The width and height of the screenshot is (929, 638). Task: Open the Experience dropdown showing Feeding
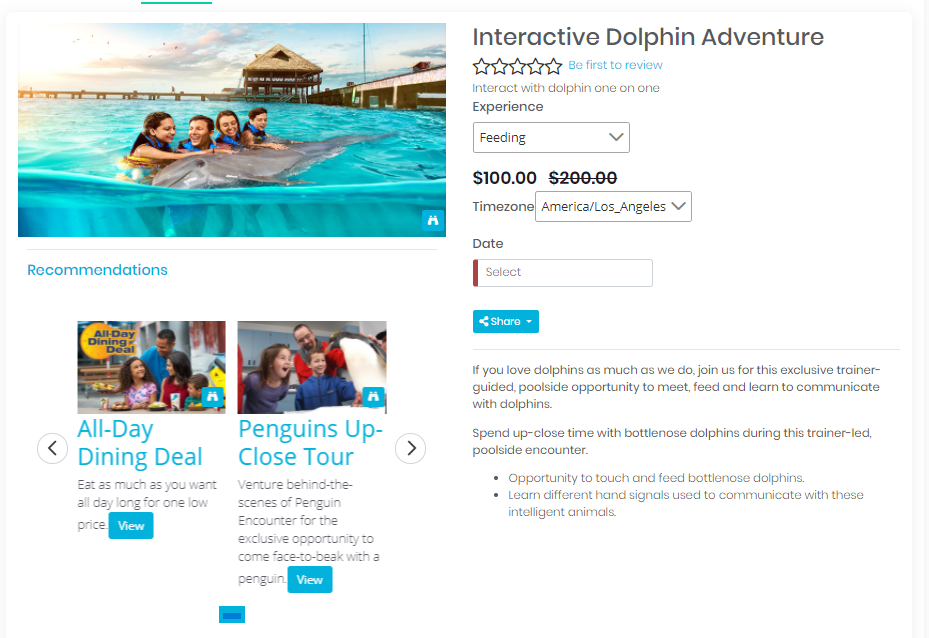(x=551, y=137)
